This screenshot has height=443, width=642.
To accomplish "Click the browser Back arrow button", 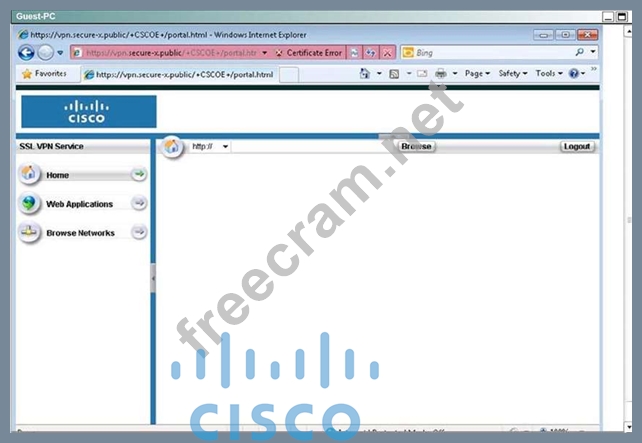I will 27,53.
